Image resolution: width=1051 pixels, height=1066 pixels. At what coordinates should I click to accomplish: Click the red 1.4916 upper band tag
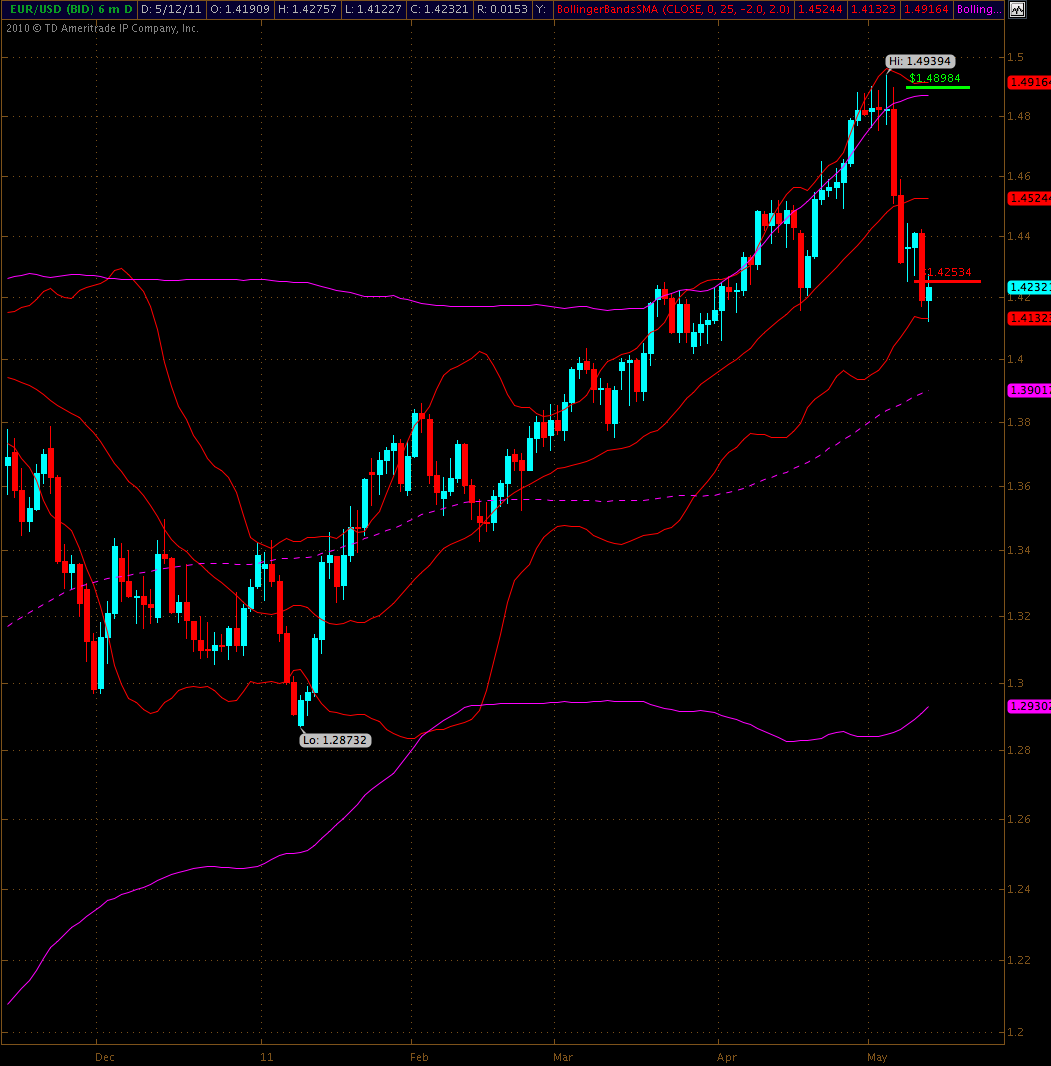pos(1027,82)
